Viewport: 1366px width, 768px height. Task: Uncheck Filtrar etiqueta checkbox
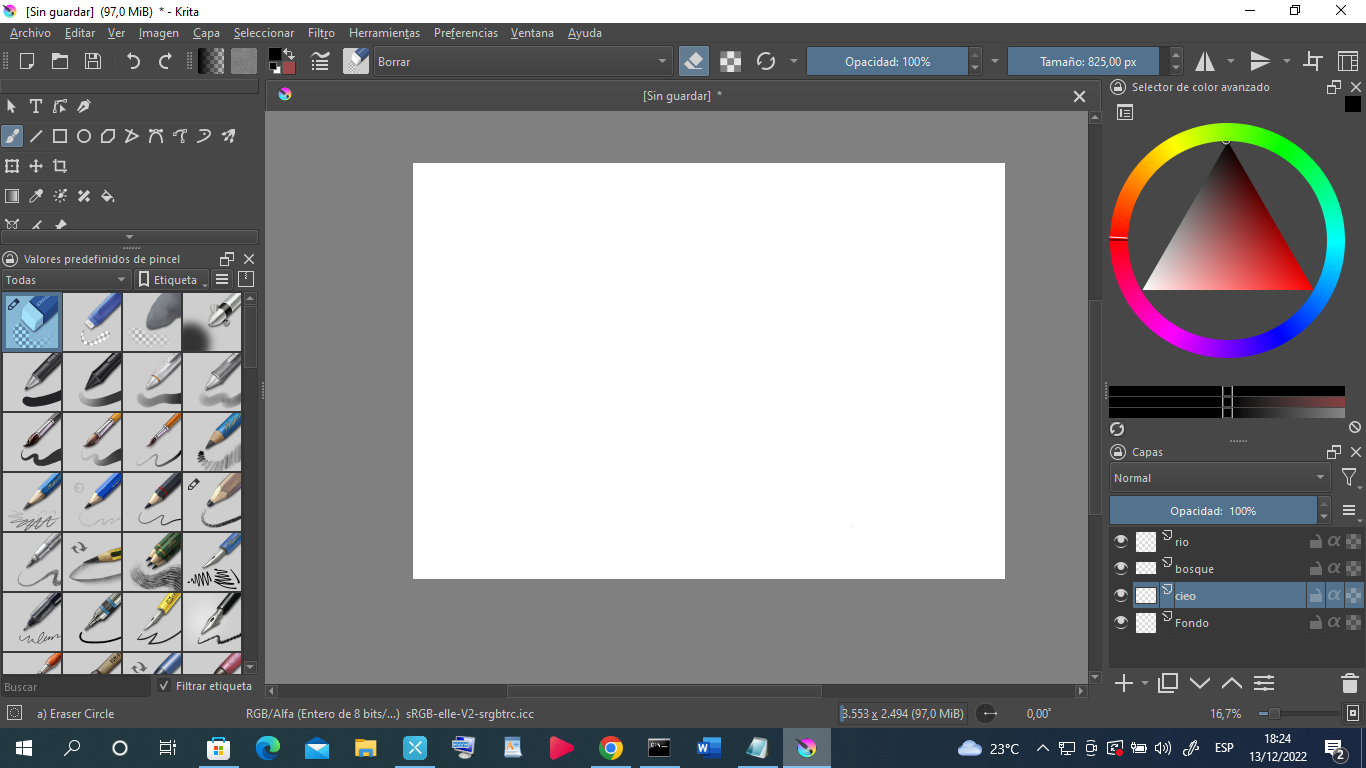(x=165, y=686)
